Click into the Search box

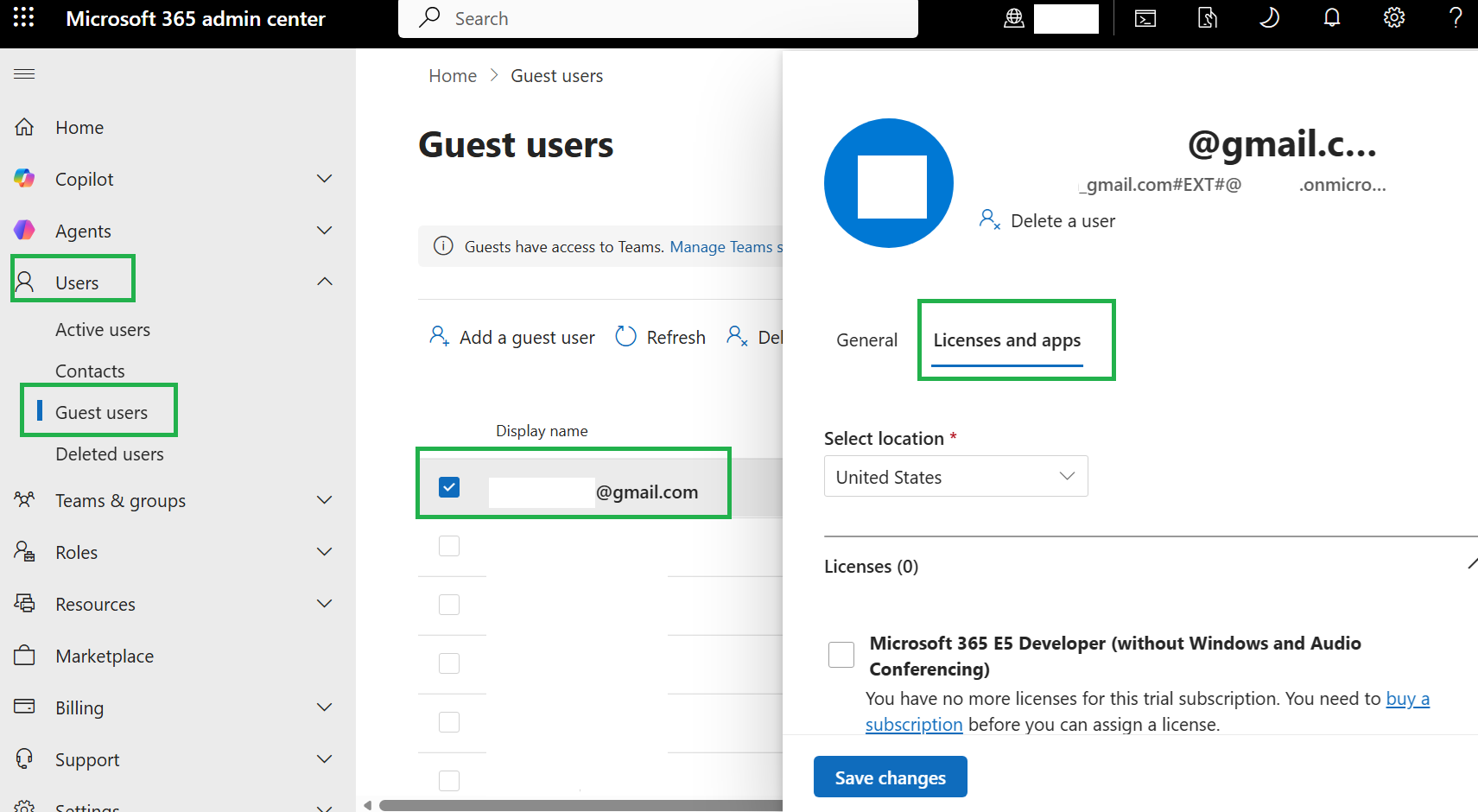[658, 19]
